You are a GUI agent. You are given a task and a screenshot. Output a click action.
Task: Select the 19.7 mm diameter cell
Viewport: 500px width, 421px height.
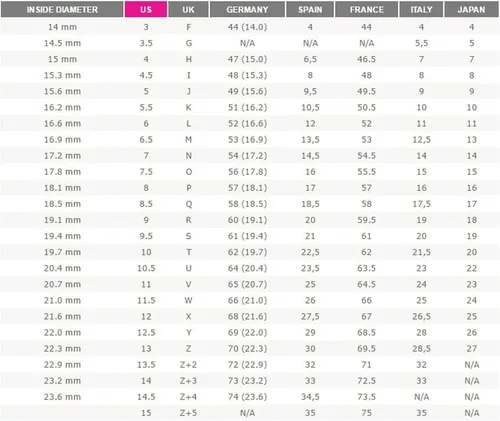click(x=62, y=252)
